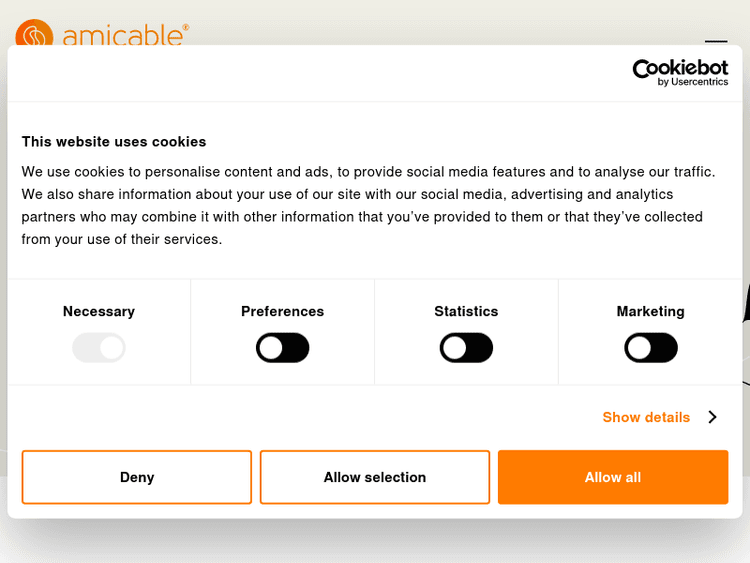Select the Necessary category label
The image size is (750, 563).
(x=99, y=311)
